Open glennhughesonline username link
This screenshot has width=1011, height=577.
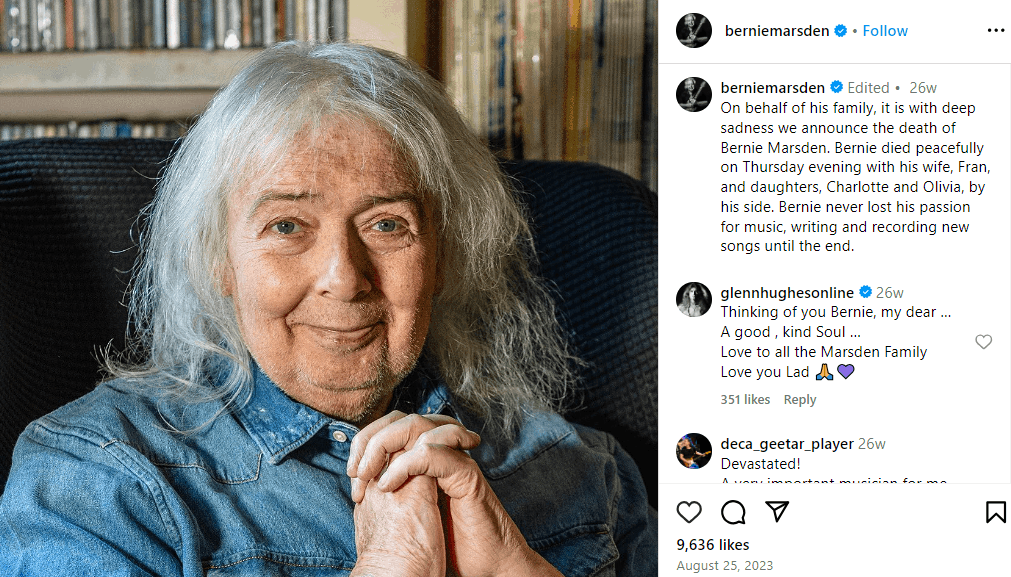tap(787, 293)
